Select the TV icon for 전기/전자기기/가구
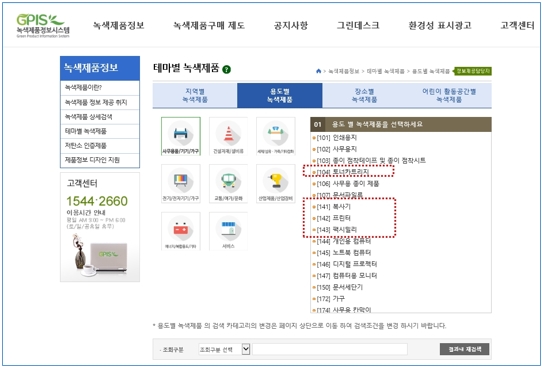The height and width of the screenshot is (367, 542). (181, 184)
